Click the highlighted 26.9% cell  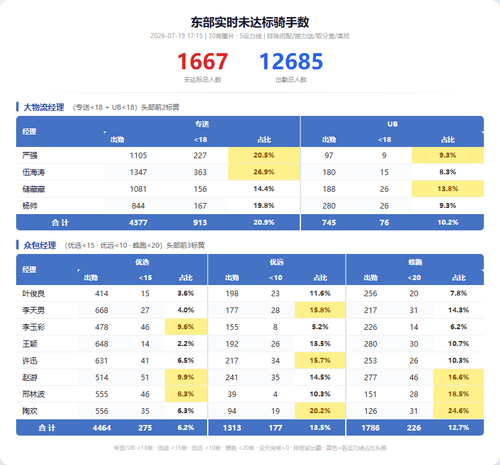coord(264,172)
